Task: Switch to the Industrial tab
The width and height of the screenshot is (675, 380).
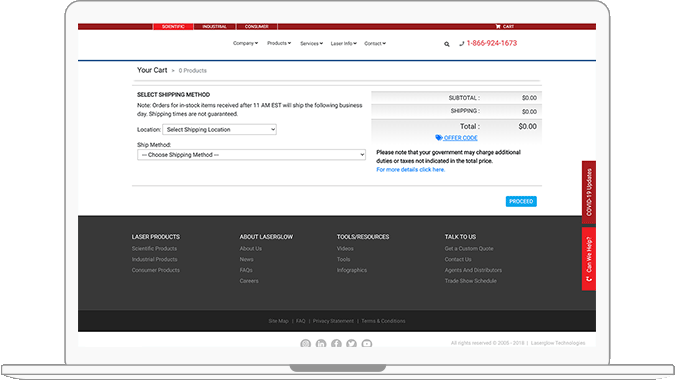Action: (214, 27)
